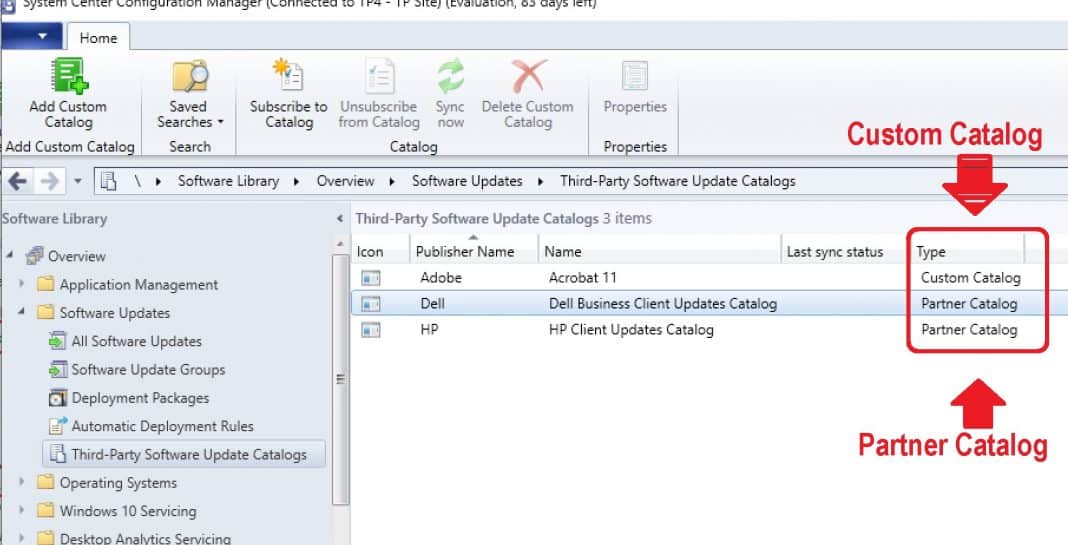Click the Windows 10 Servicing folder icon

point(46,510)
